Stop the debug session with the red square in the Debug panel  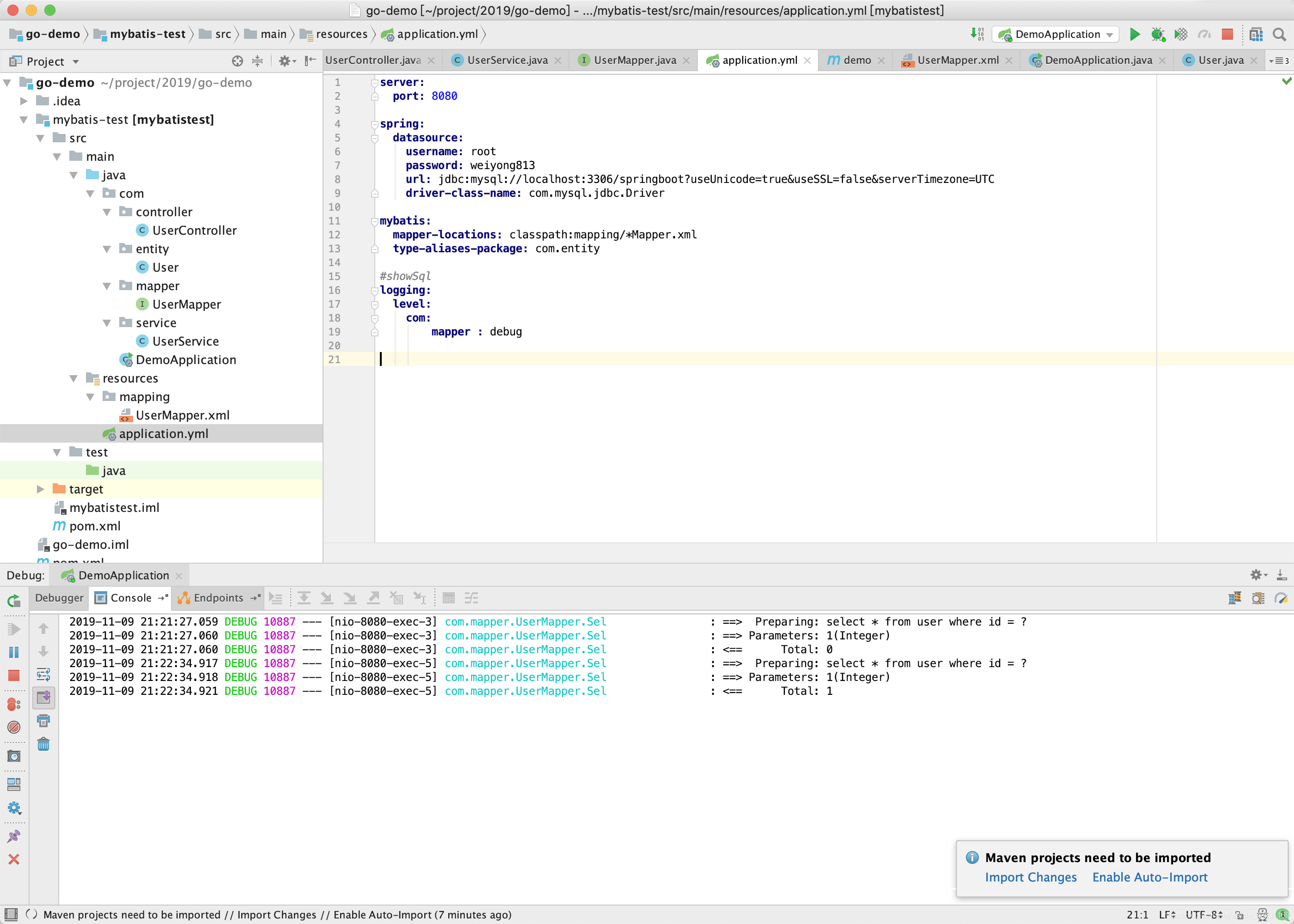(14, 675)
